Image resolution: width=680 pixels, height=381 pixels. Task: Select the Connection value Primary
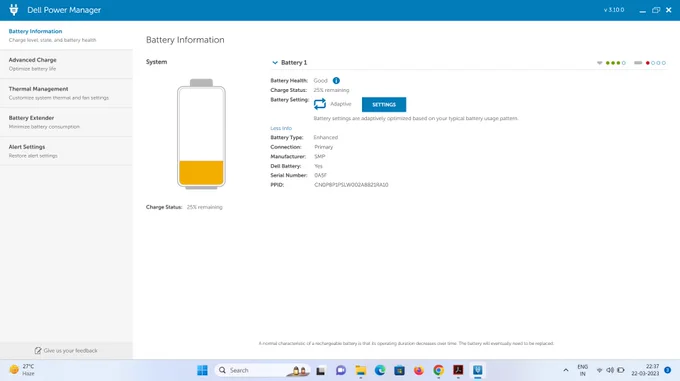tap(324, 147)
